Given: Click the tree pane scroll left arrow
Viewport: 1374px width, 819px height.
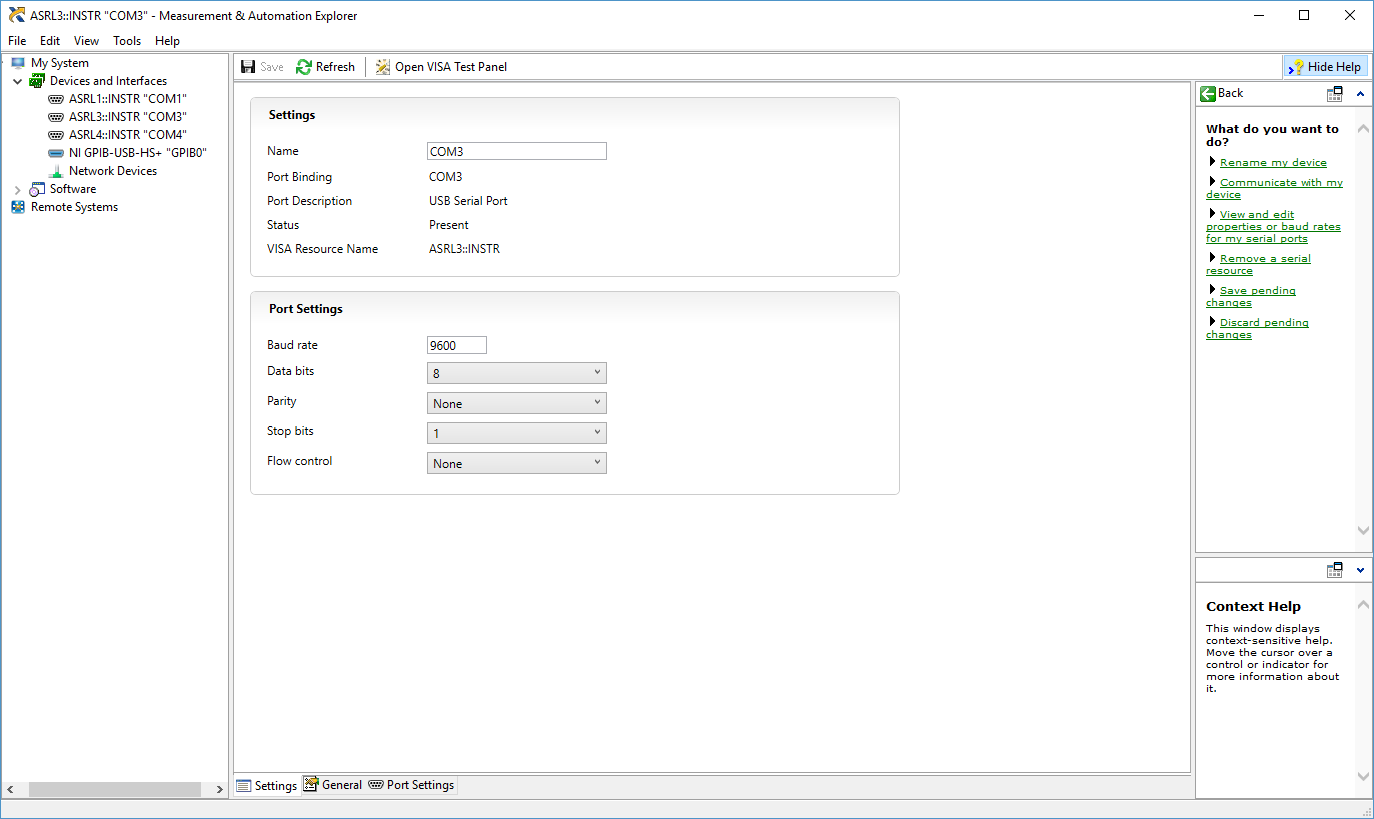Looking at the screenshot, I should pyautogui.click(x=10, y=789).
